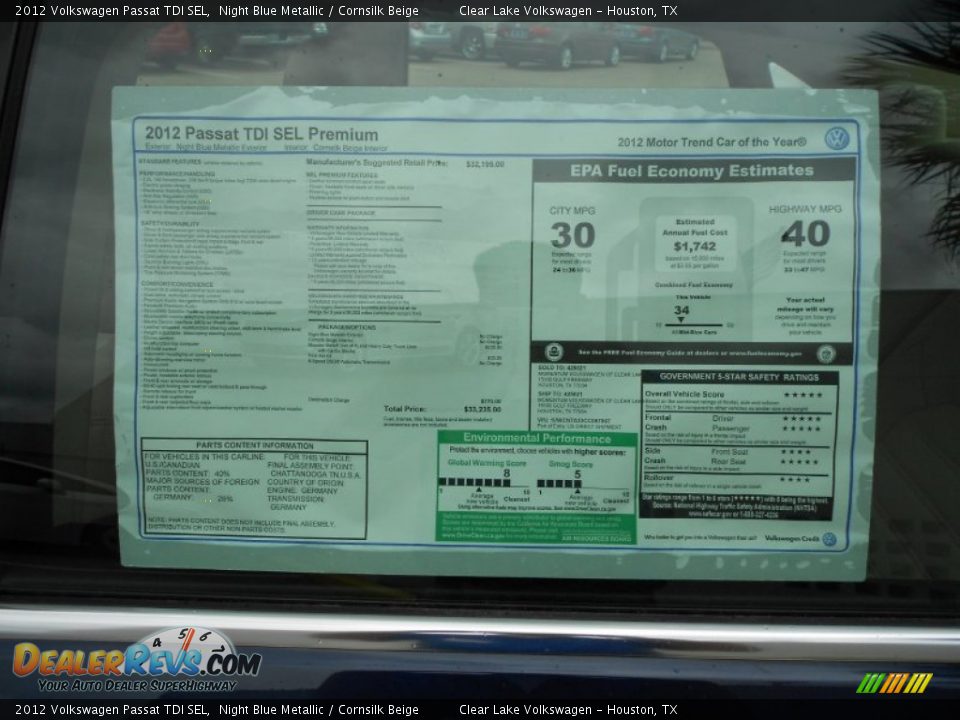960x720 pixels.
Task: Click the Environmental Performance green header
Action: click(537, 438)
